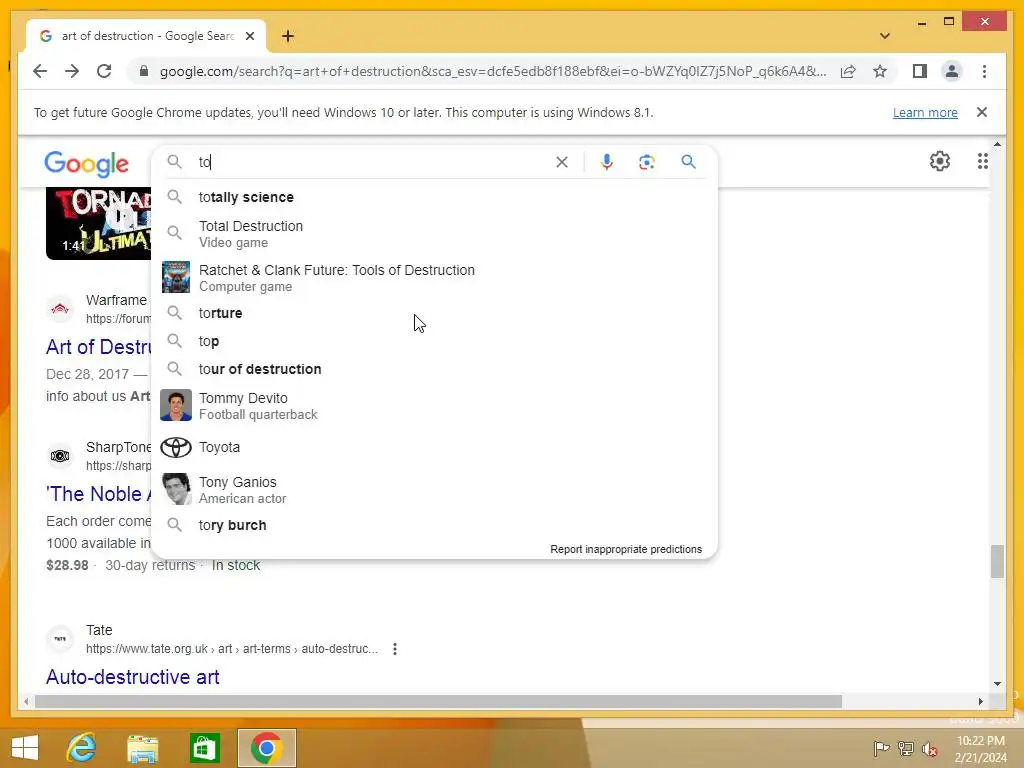Image resolution: width=1024 pixels, height=768 pixels.
Task: Select the Ratchet & Clank suggestion
Action: coord(434,278)
